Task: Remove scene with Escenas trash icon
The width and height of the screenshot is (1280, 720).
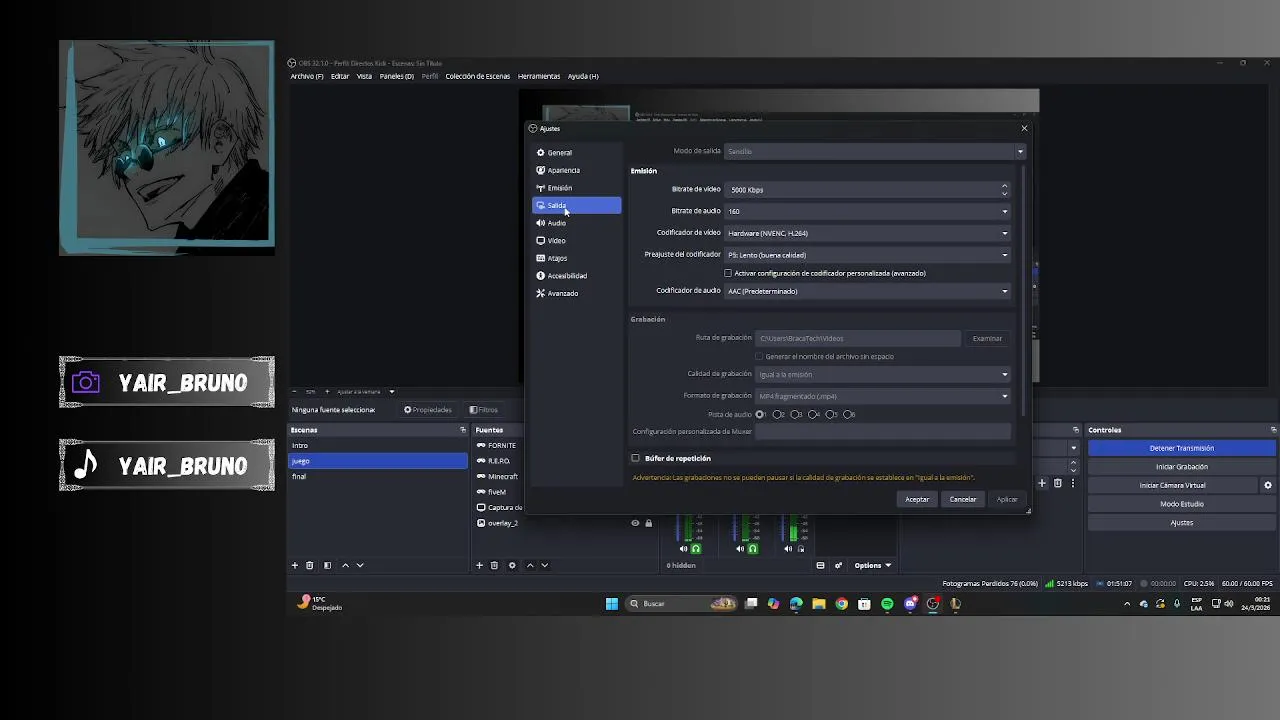Action: pos(309,565)
